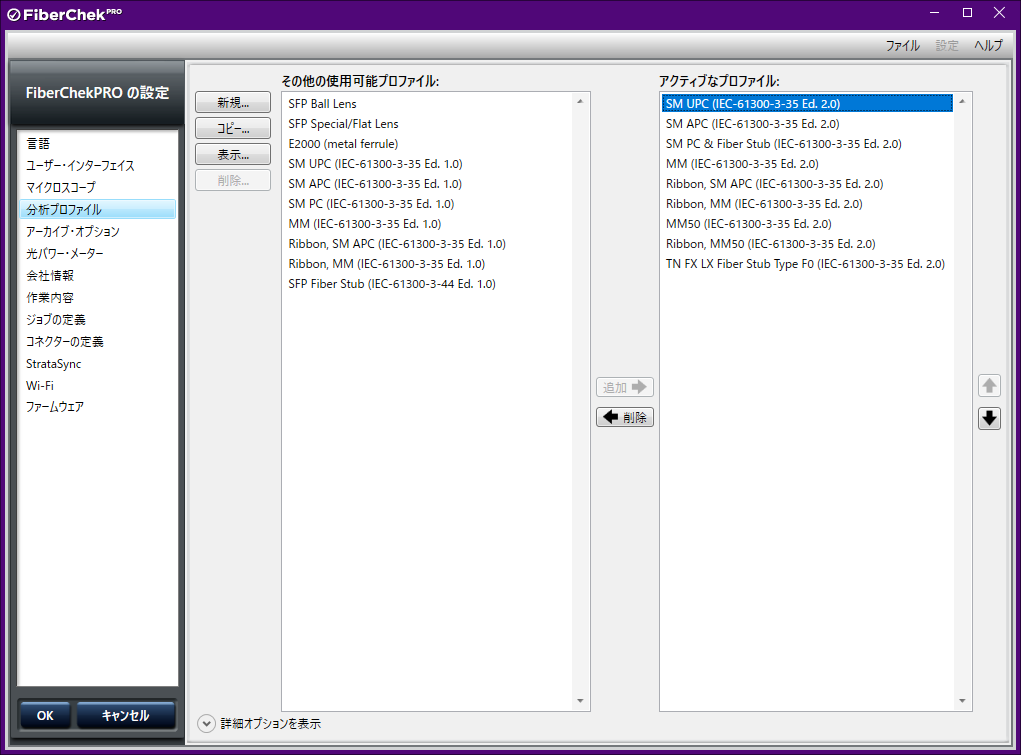This screenshot has width=1021, height=755.
Task: Select 分析プロファイル settings category
Action: [x=98, y=209]
